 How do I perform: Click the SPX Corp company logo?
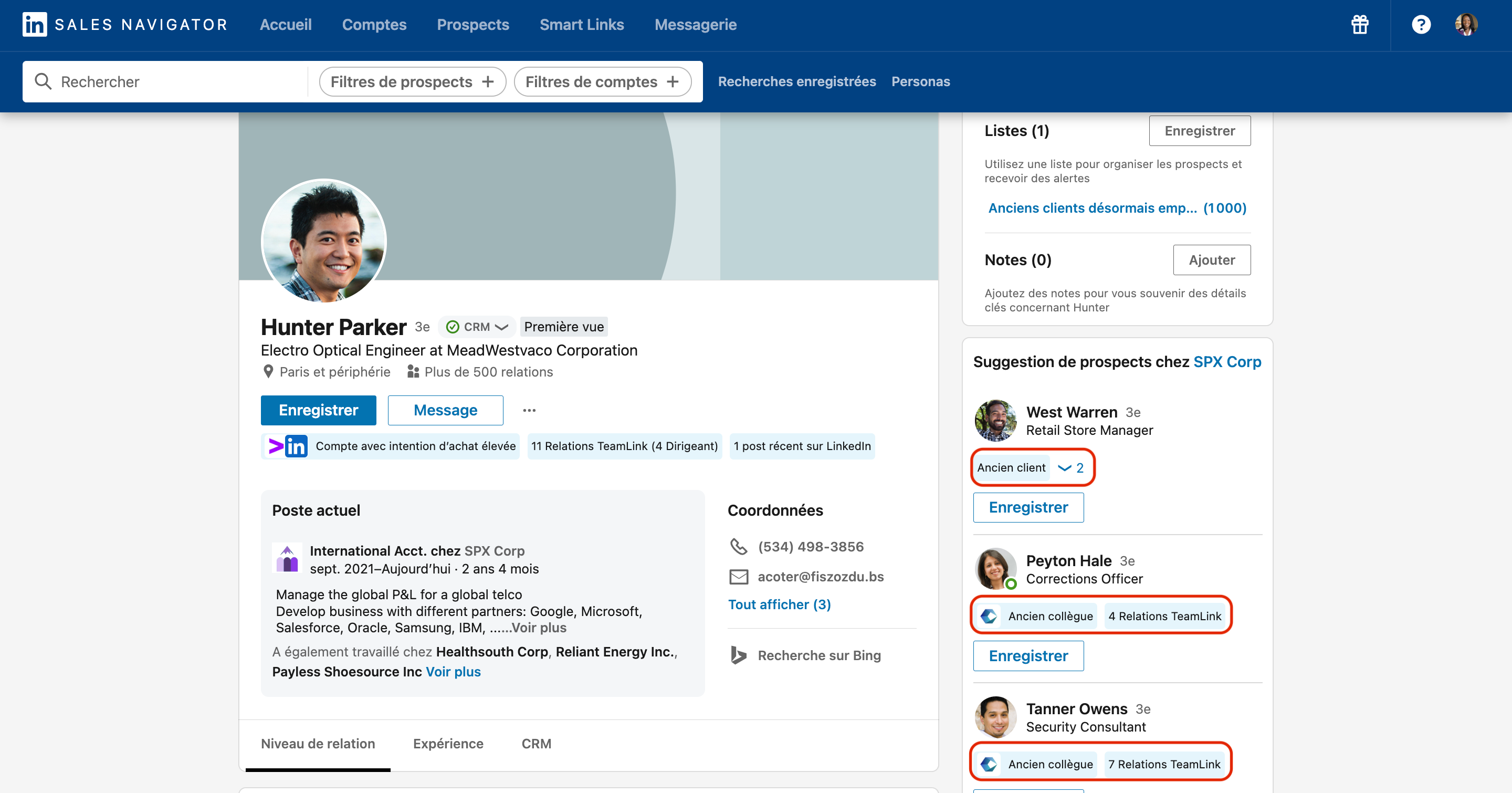click(x=288, y=558)
